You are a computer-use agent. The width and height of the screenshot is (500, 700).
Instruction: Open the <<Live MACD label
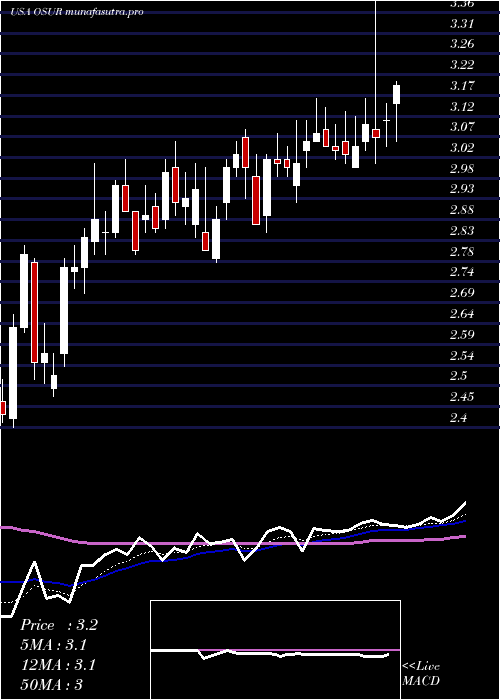point(421,673)
